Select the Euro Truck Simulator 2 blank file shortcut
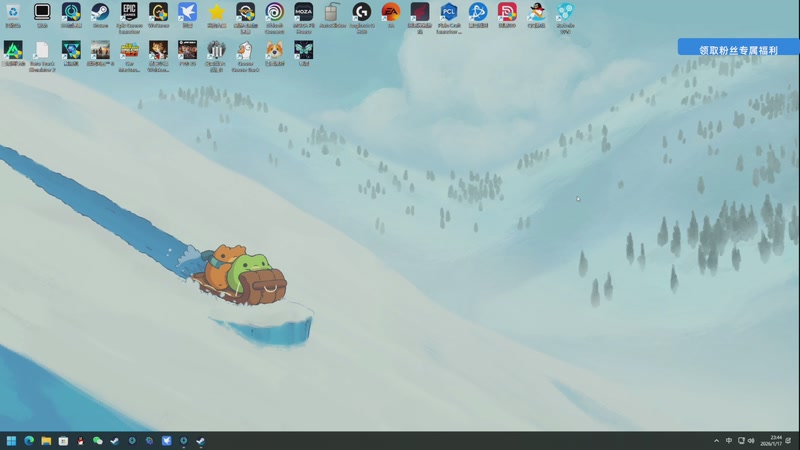This screenshot has height=450, width=800. [x=42, y=56]
